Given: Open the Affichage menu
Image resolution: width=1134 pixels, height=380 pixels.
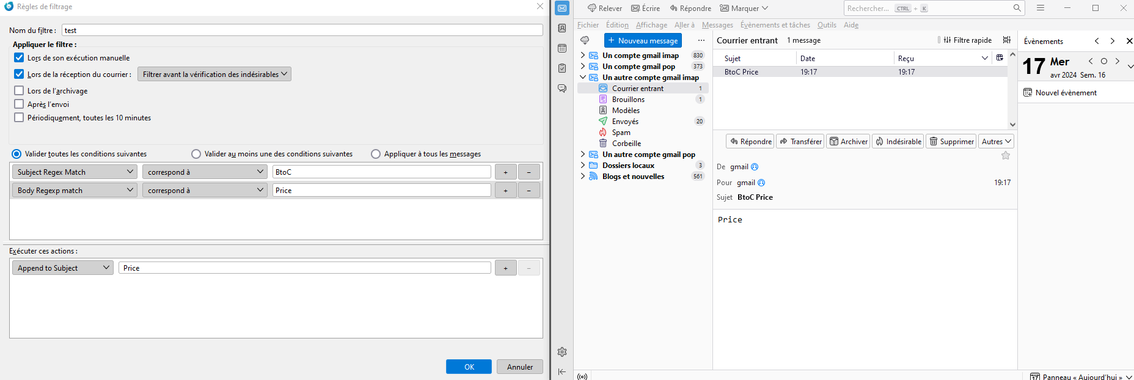Looking at the screenshot, I should pyautogui.click(x=652, y=25).
